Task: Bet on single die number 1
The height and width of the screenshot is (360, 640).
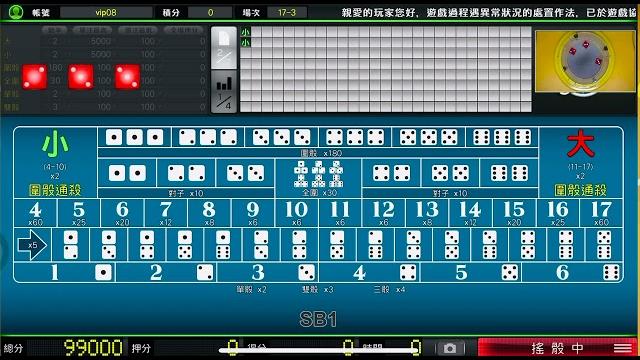Action: pyautogui.click(x=65, y=272)
